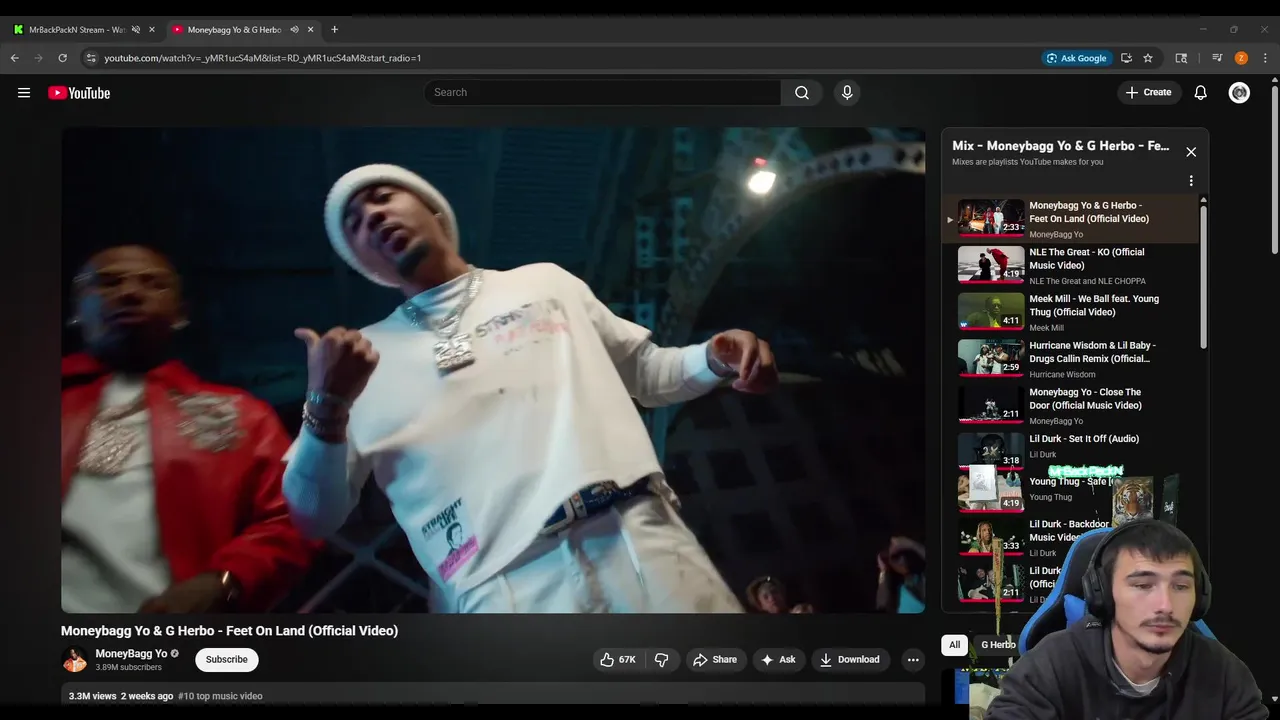The image size is (1280, 720).
Task: Click the Create button
Action: pos(1148,93)
